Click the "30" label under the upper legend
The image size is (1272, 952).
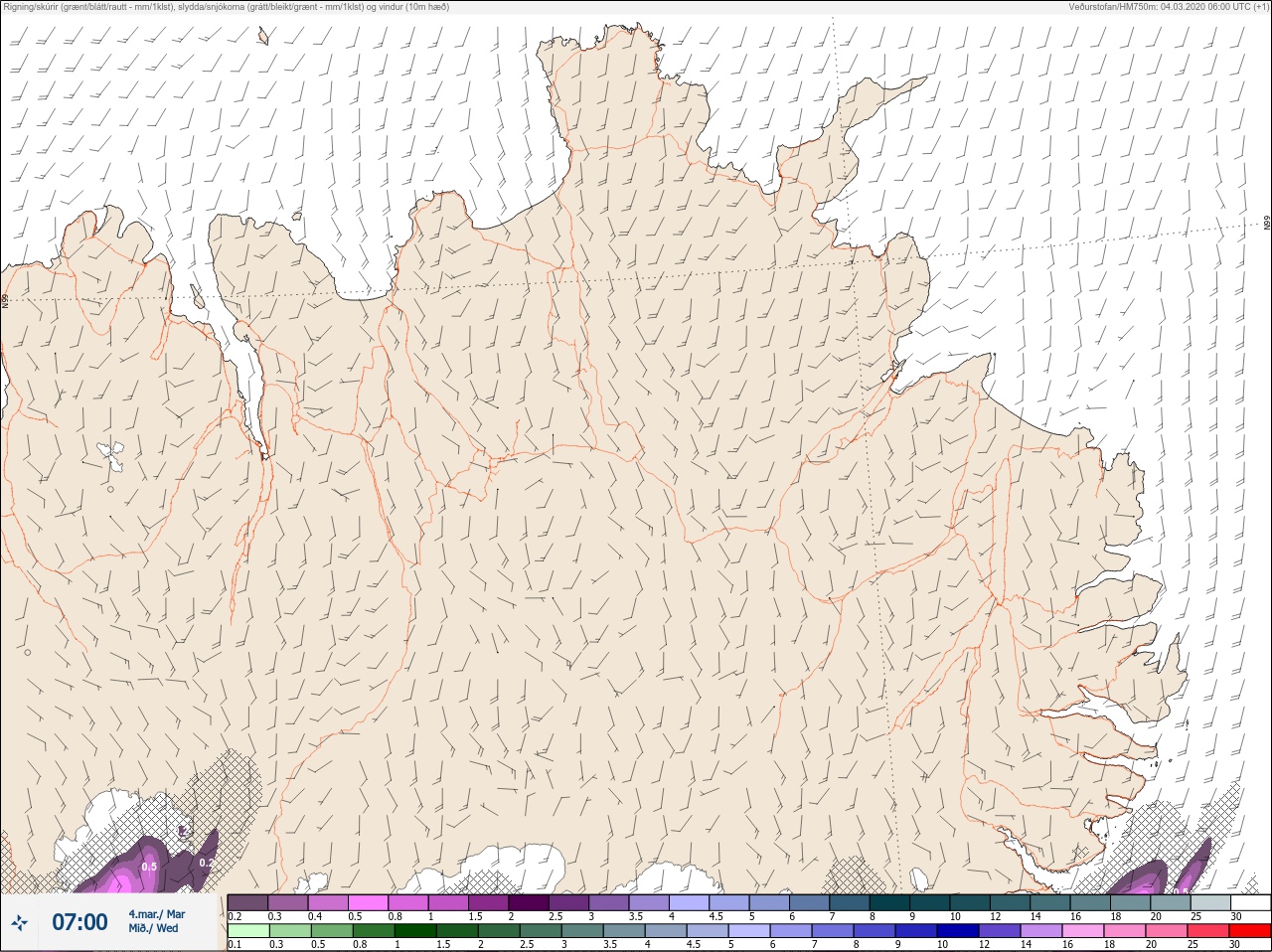1235,916
